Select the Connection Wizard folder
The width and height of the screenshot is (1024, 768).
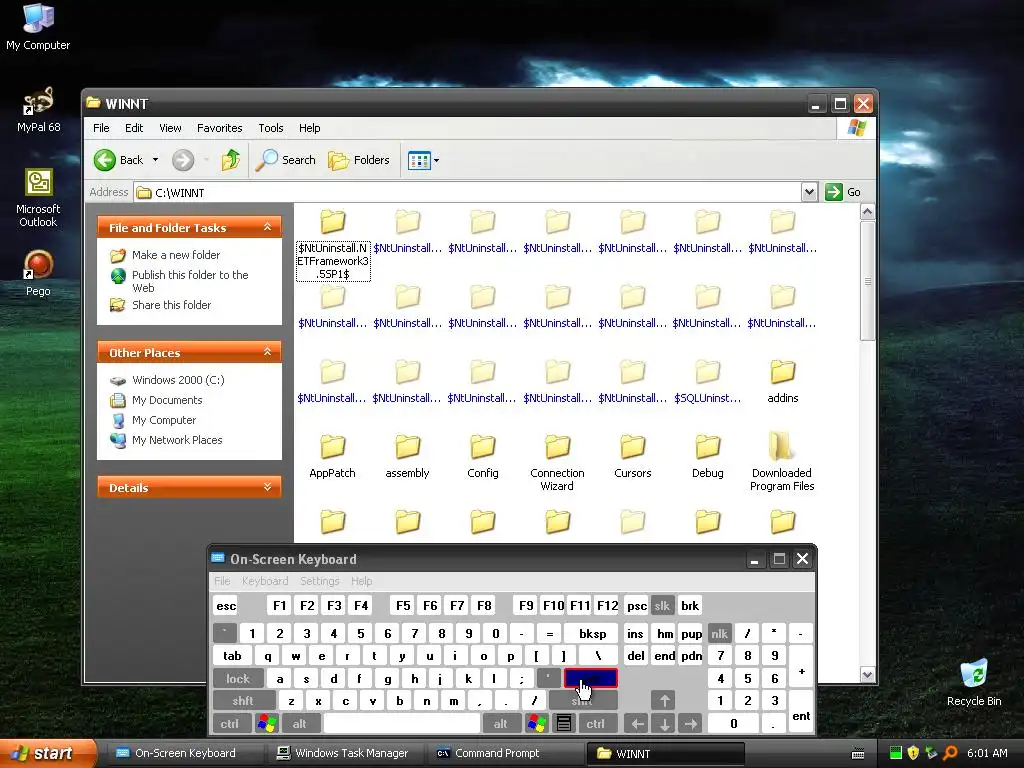[x=557, y=464]
